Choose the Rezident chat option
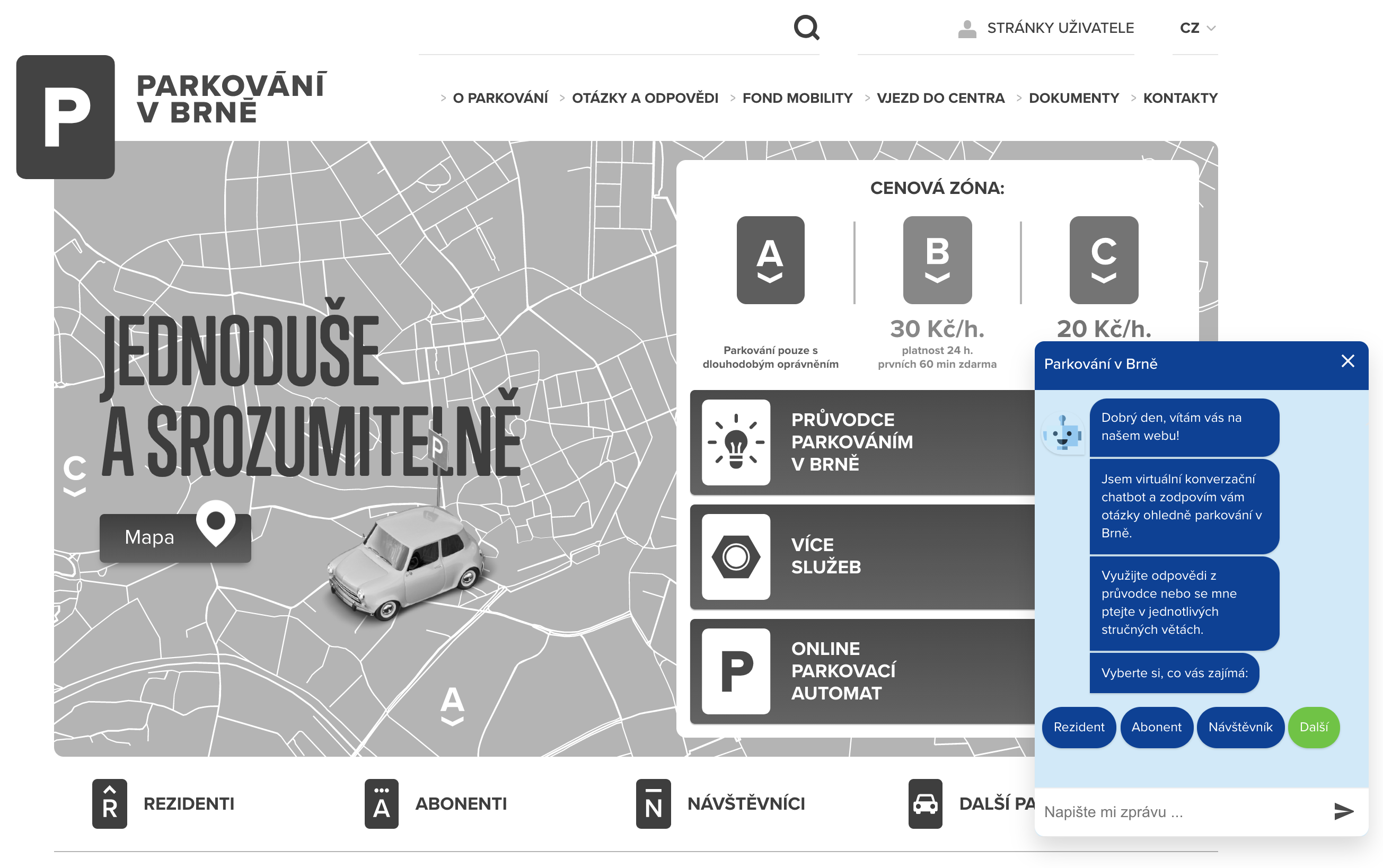The height and width of the screenshot is (868, 1383). click(1079, 728)
